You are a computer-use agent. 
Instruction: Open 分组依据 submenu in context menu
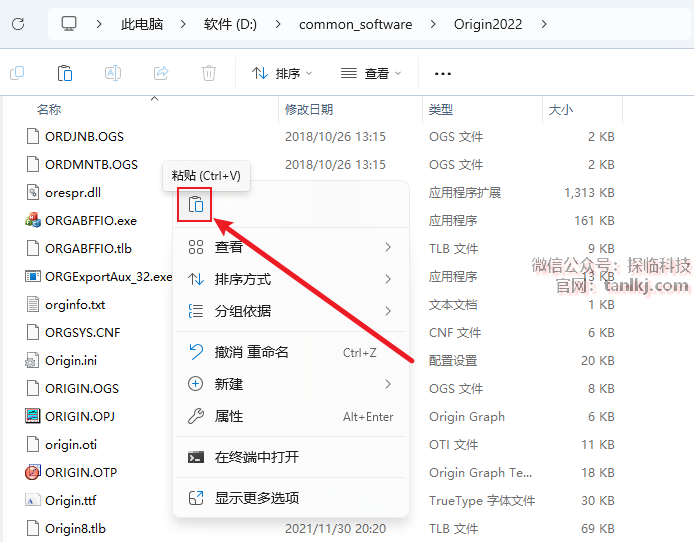[291, 311]
